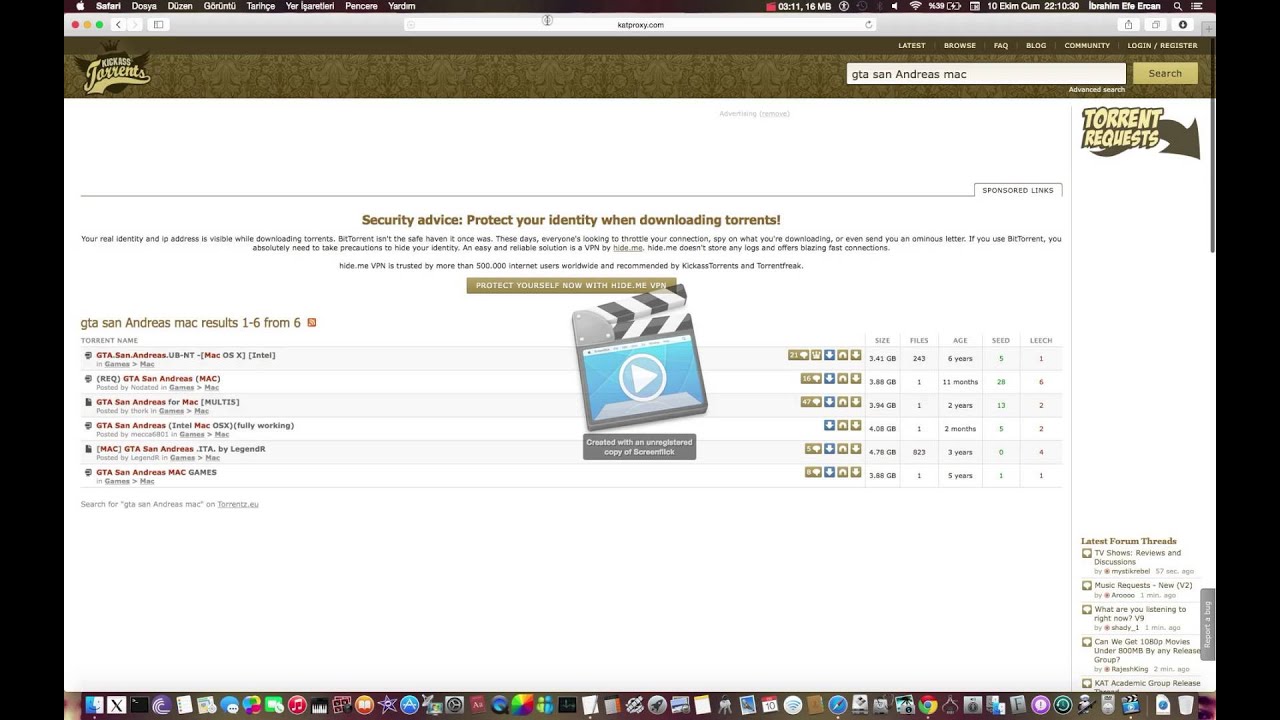Open the 16 comments badge on (REQ) GTA San Andreas

[811, 378]
